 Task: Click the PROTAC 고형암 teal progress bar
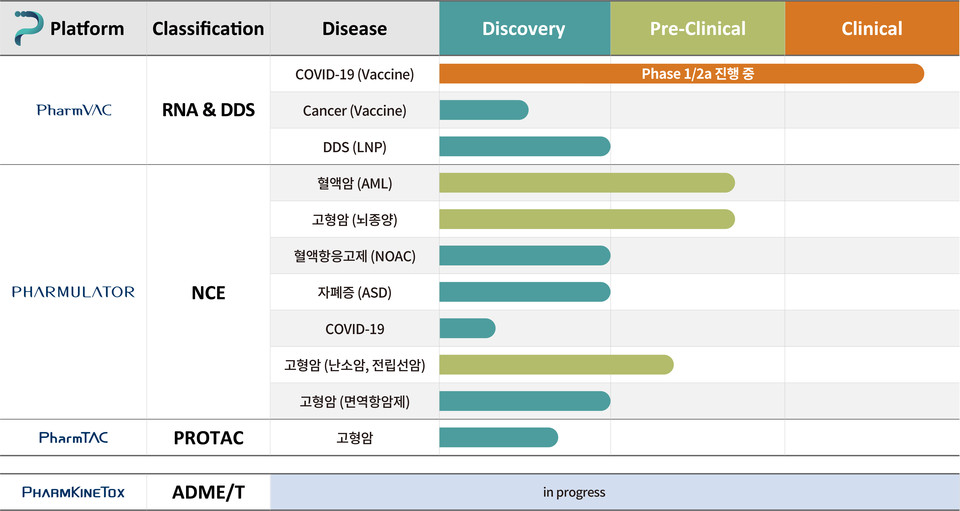(498, 438)
